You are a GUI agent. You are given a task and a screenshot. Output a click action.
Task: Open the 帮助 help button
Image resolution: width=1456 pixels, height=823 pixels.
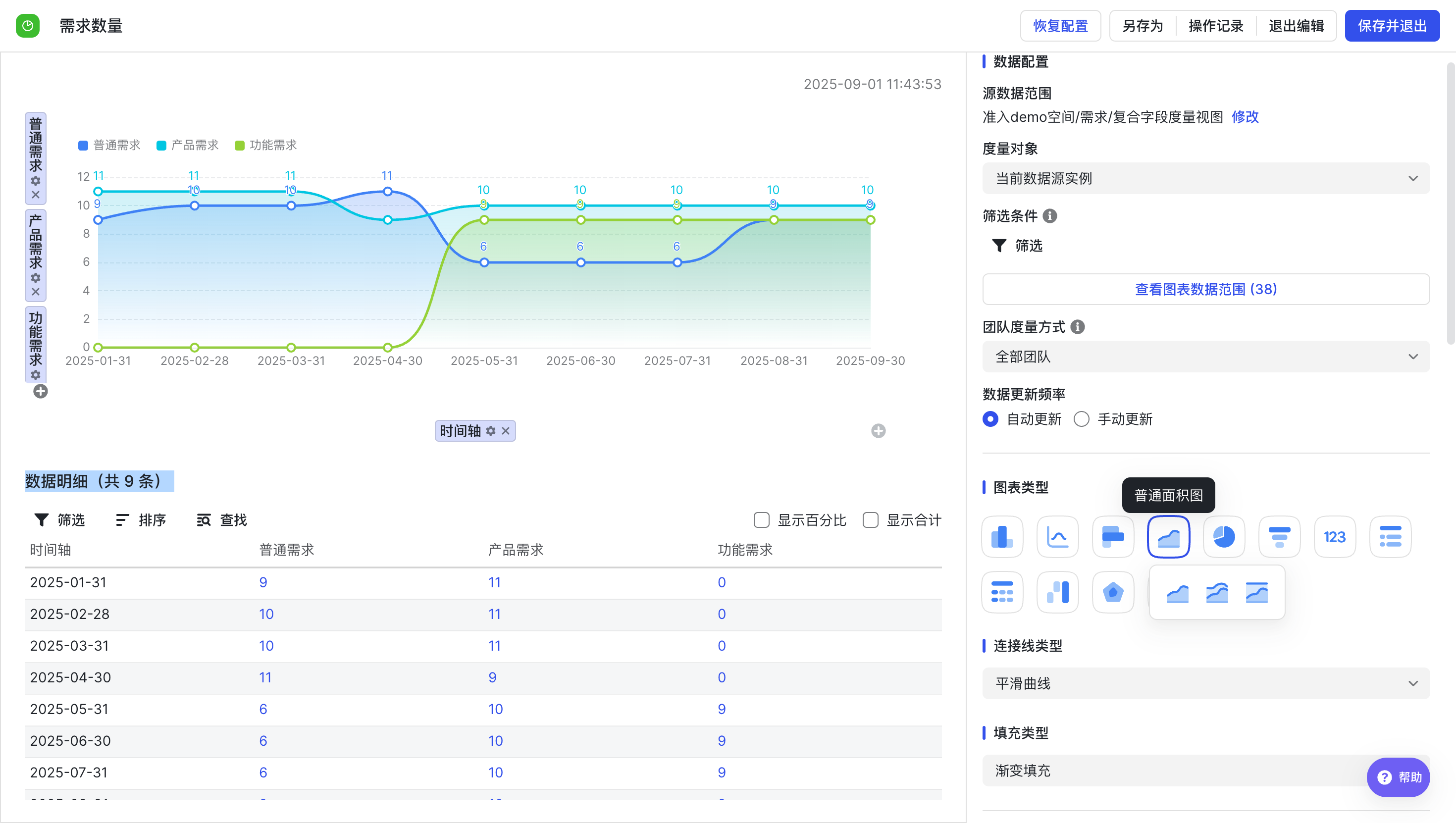pos(1399,777)
